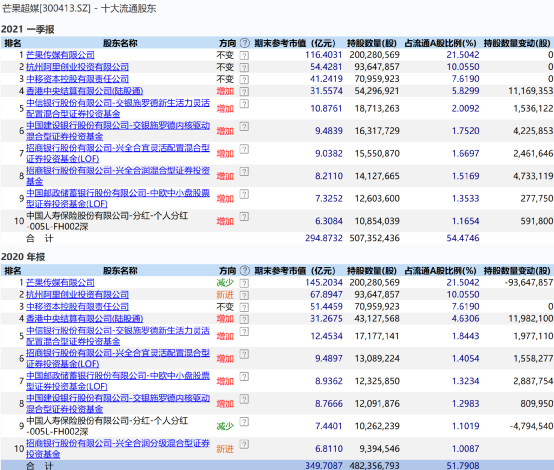
Task: Click 持股数量变动(股) header in 2020 table
Action: [x=517, y=271]
